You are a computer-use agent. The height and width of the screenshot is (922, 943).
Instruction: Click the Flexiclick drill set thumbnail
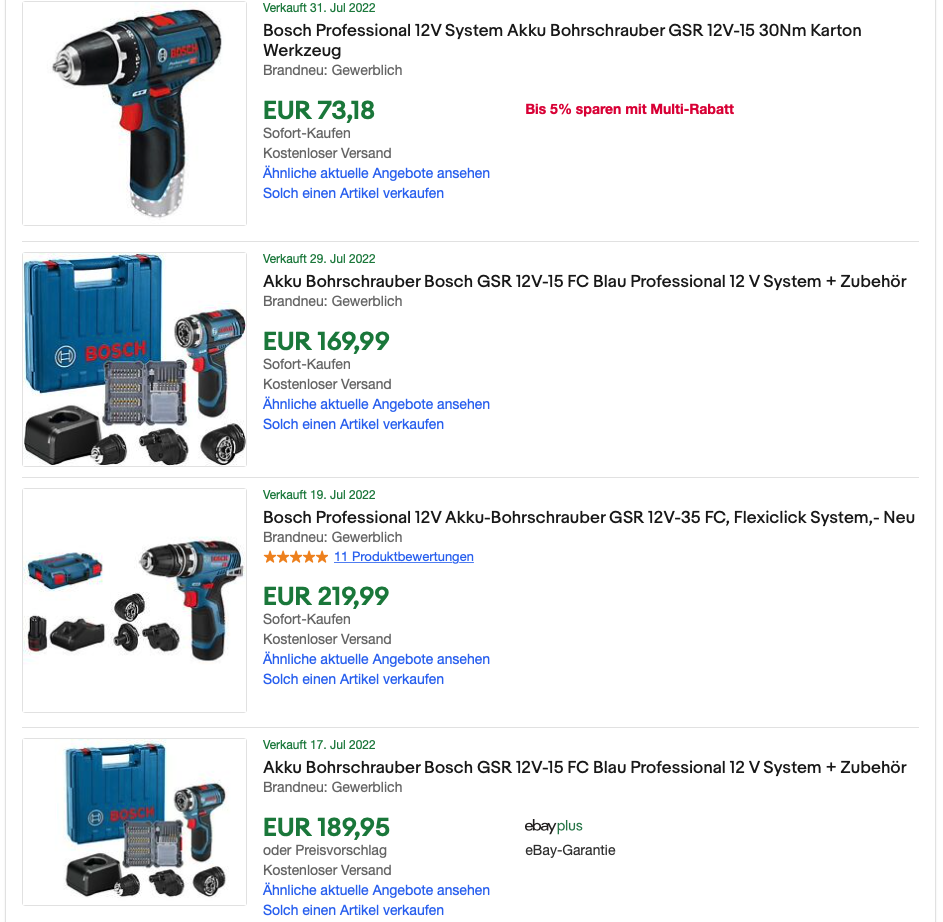pyautogui.click(x=134, y=600)
